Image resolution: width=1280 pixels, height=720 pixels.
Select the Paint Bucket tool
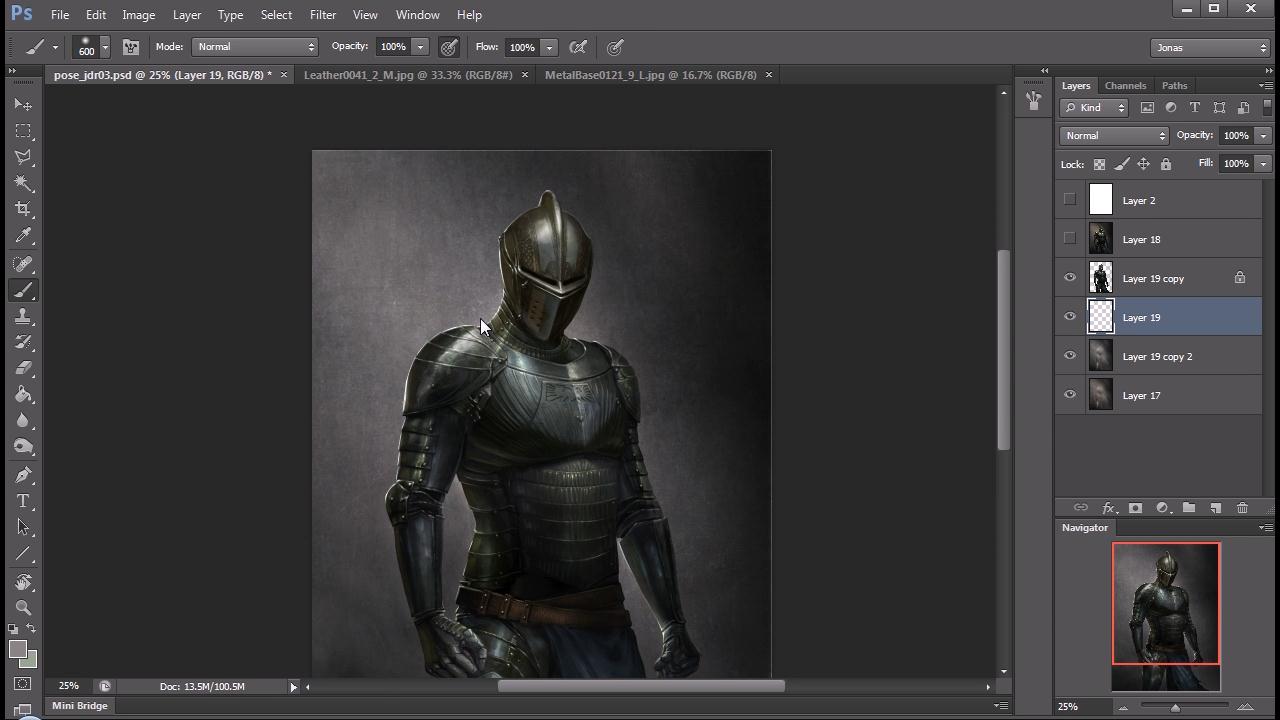pos(23,394)
